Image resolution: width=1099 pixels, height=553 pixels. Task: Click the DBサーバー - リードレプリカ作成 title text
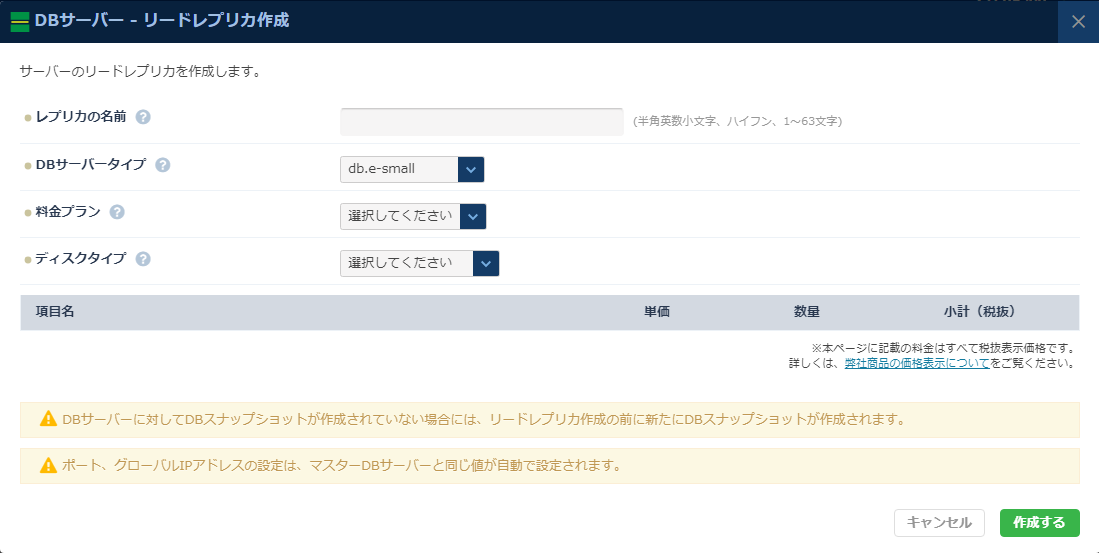click(162, 20)
